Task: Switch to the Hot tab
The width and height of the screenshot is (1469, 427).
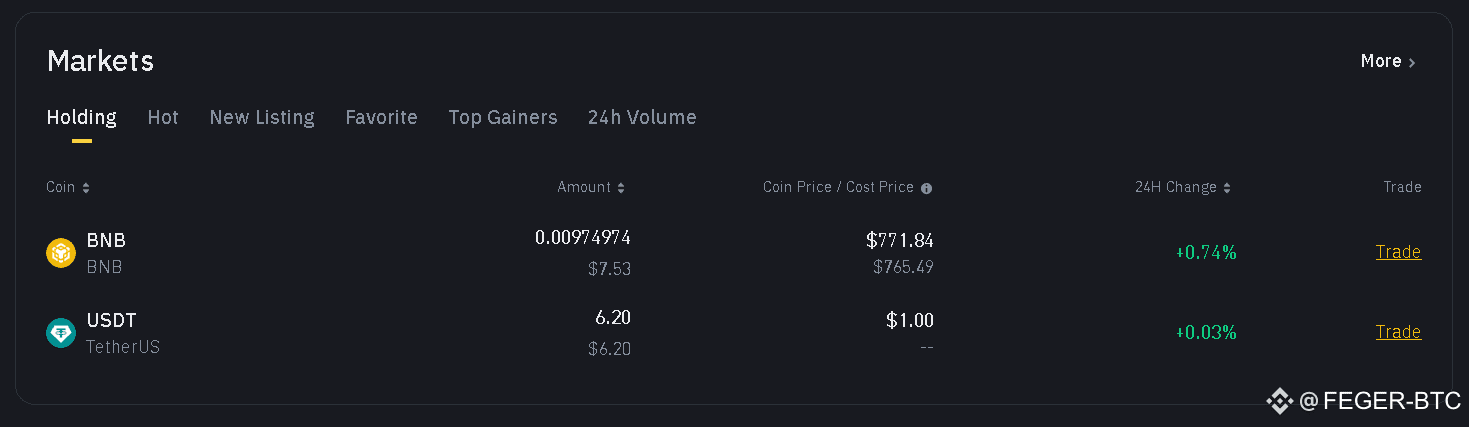Action: point(163,117)
